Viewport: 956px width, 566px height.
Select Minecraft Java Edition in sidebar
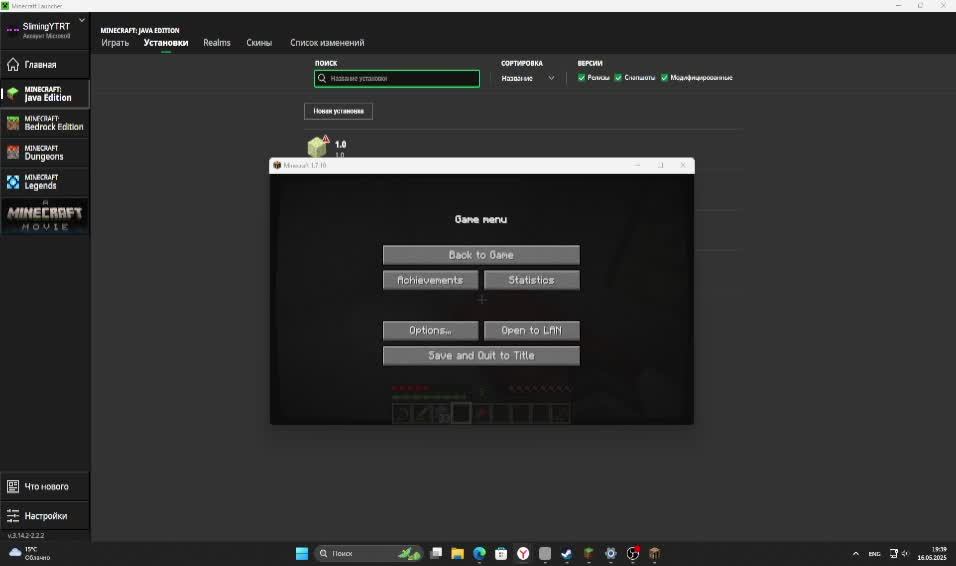[45, 94]
